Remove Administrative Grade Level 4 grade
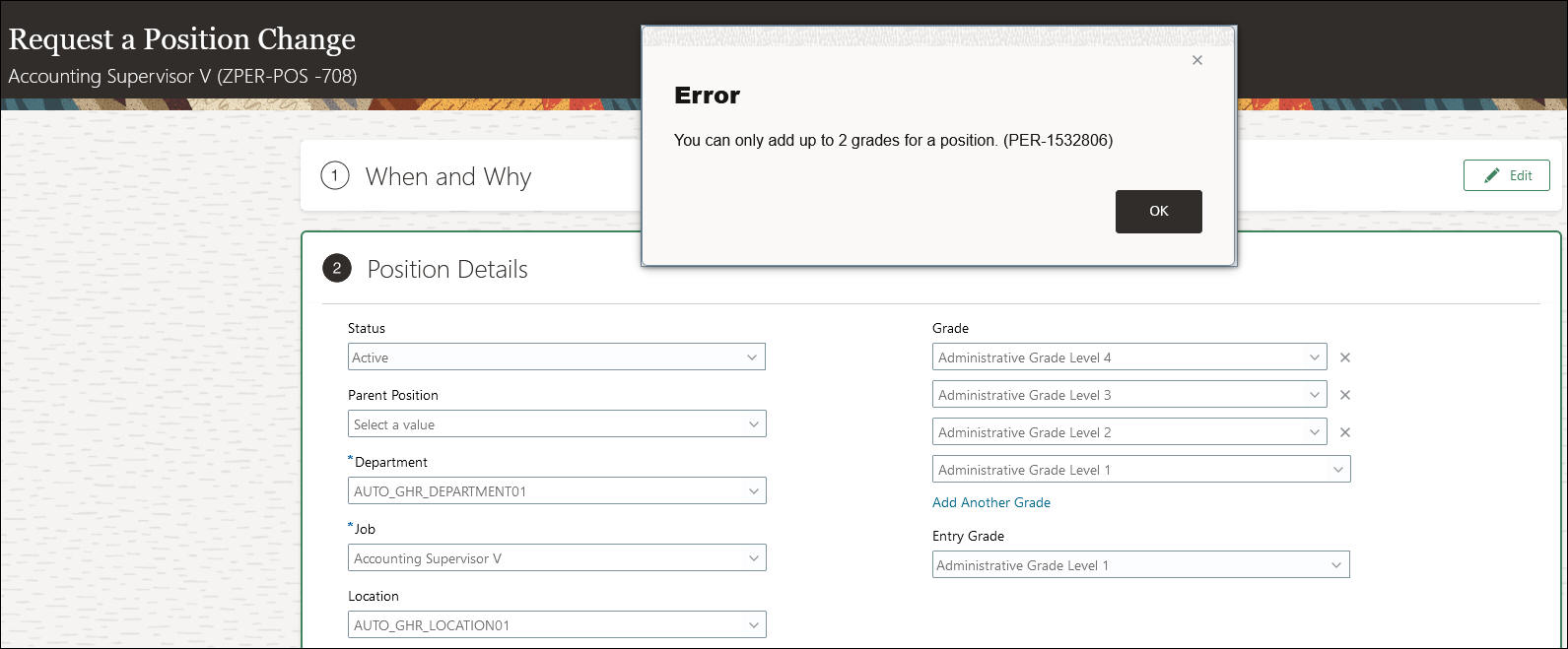This screenshot has height=649, width=1568. click(1344, 357)
